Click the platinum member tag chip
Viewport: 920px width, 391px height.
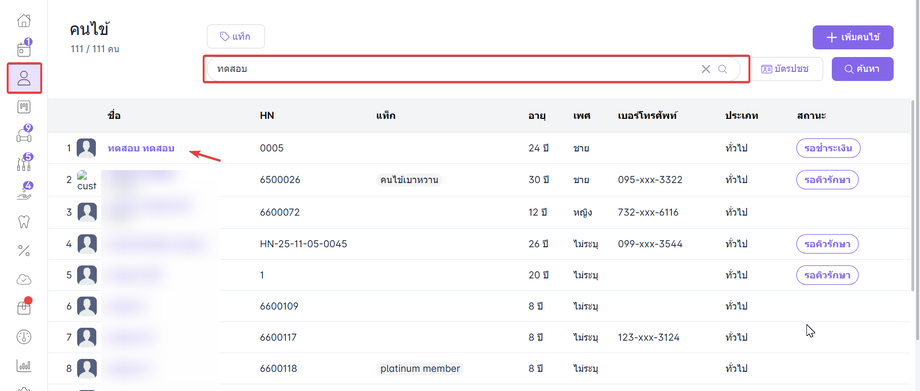click(x=420, y=369)
